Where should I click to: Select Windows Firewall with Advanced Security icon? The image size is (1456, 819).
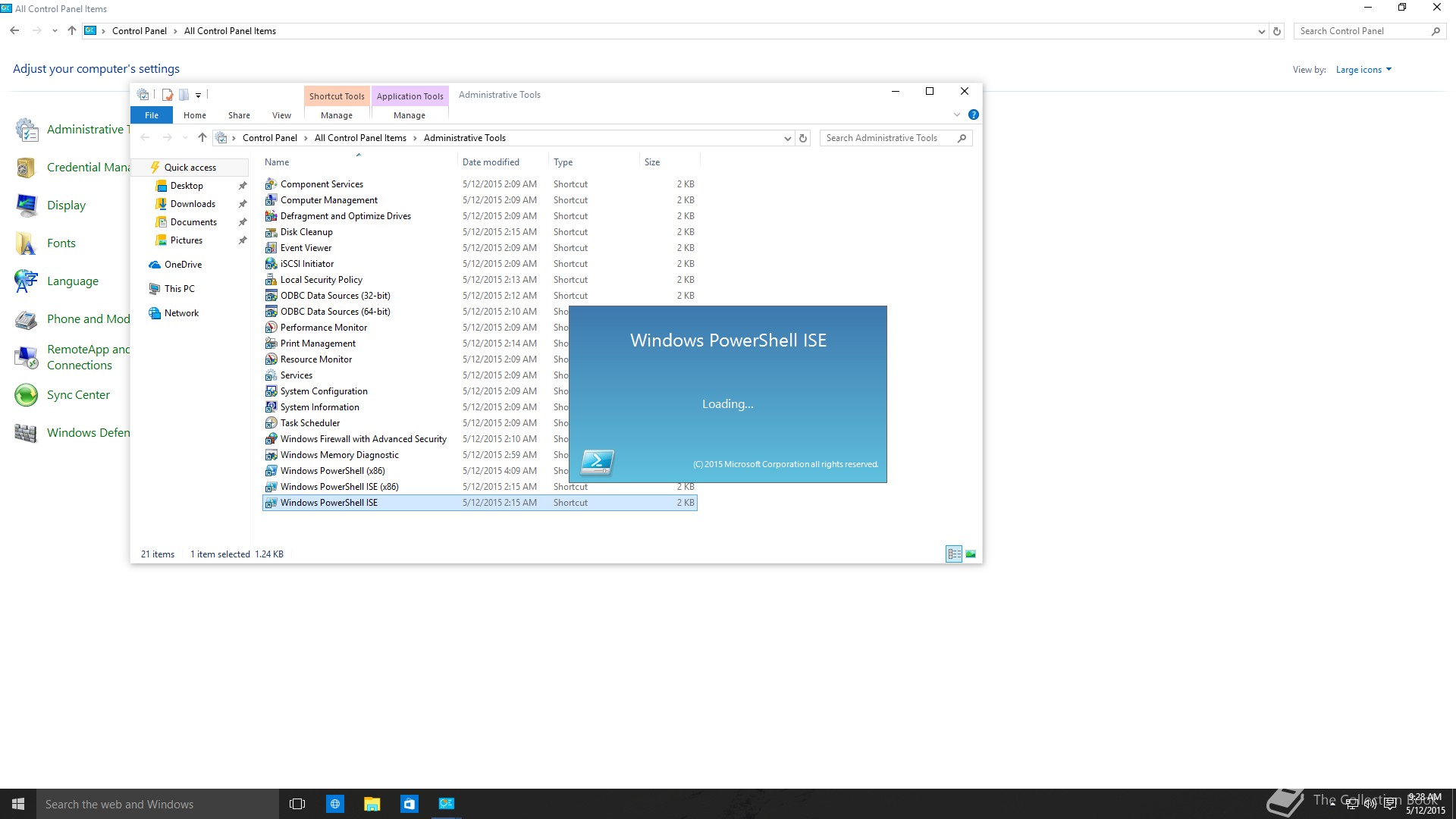click(271, 439)
